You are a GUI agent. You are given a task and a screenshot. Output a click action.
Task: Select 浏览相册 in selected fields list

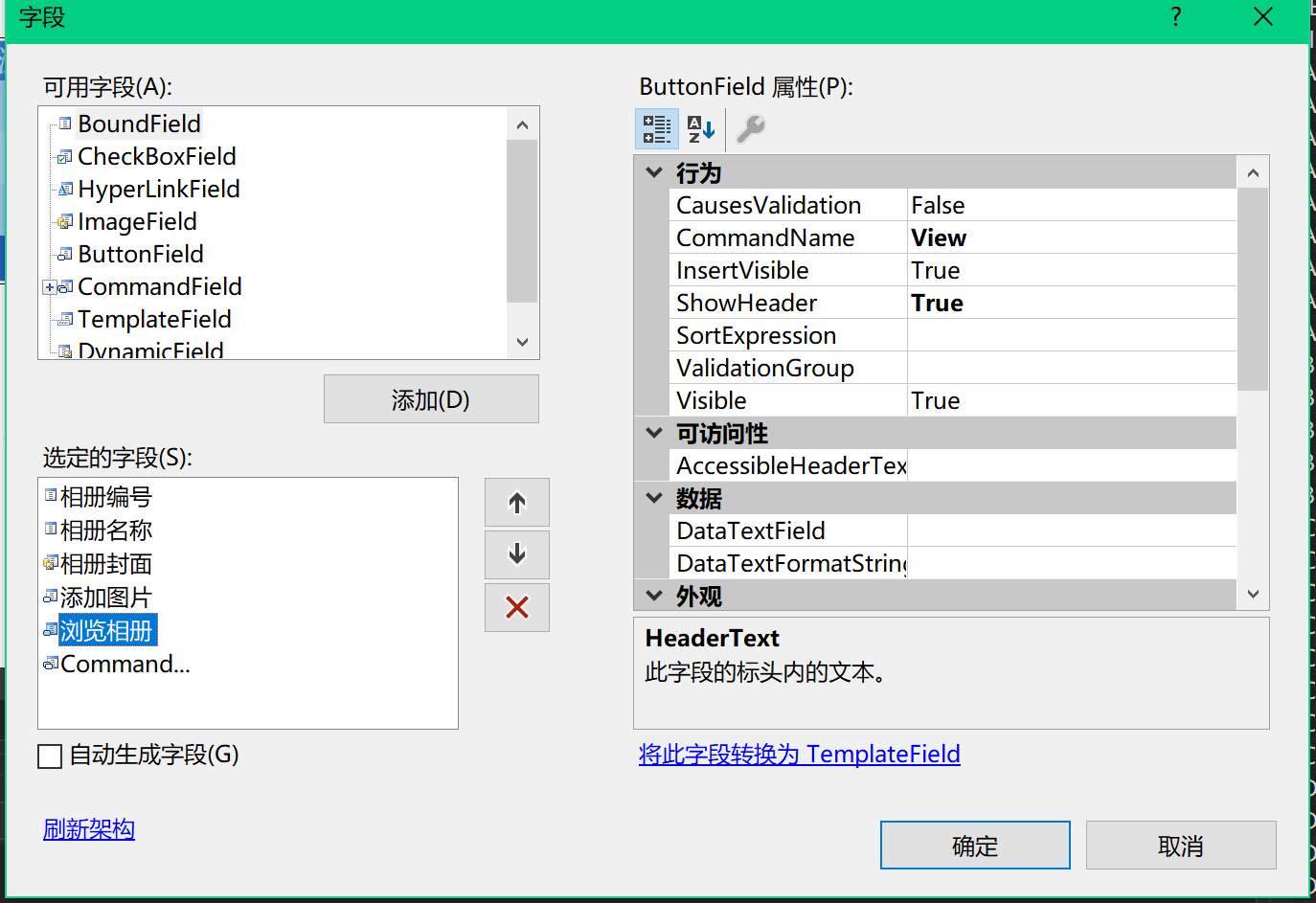coord(107,630)
